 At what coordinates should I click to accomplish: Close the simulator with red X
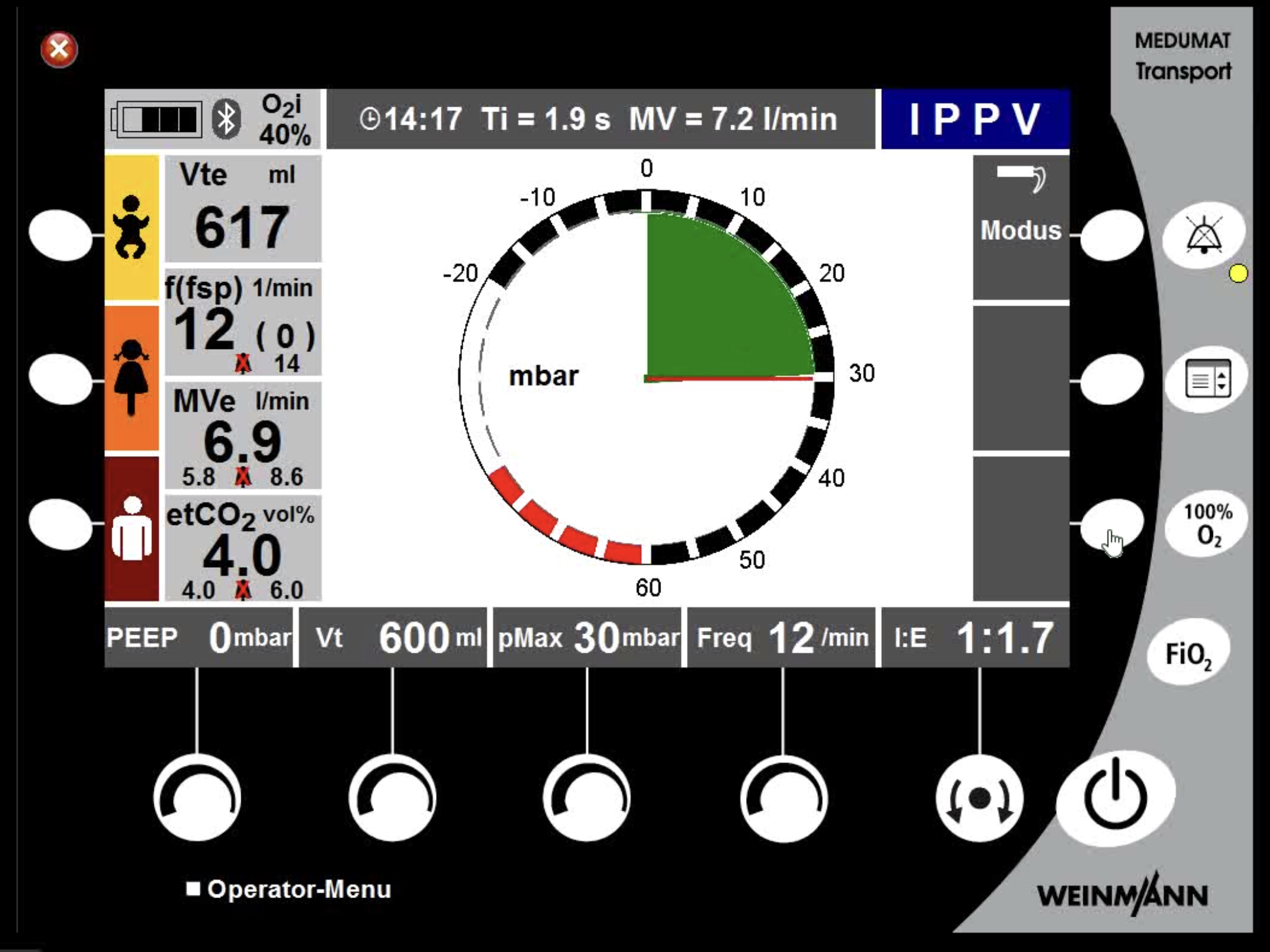(x=59, y=49)
